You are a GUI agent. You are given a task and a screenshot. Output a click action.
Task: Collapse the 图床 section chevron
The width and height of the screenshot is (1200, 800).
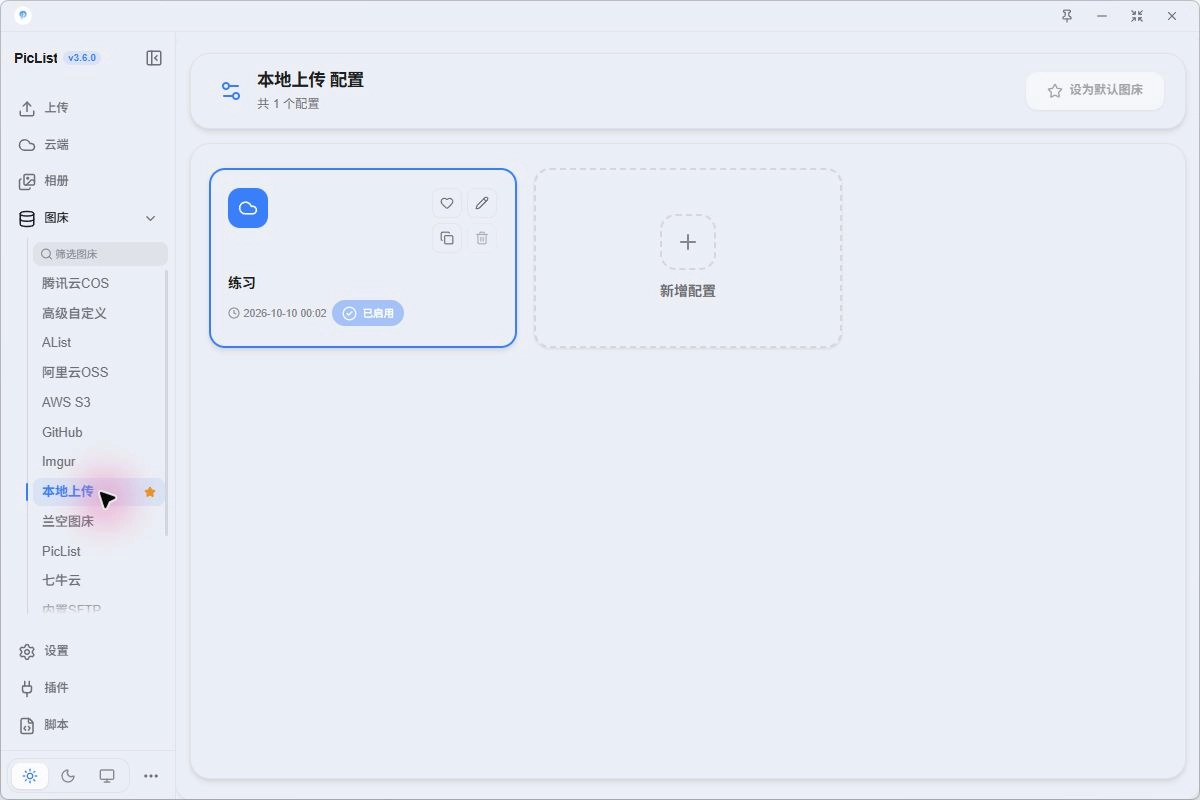pyautogui.click(x=151, y=218)
